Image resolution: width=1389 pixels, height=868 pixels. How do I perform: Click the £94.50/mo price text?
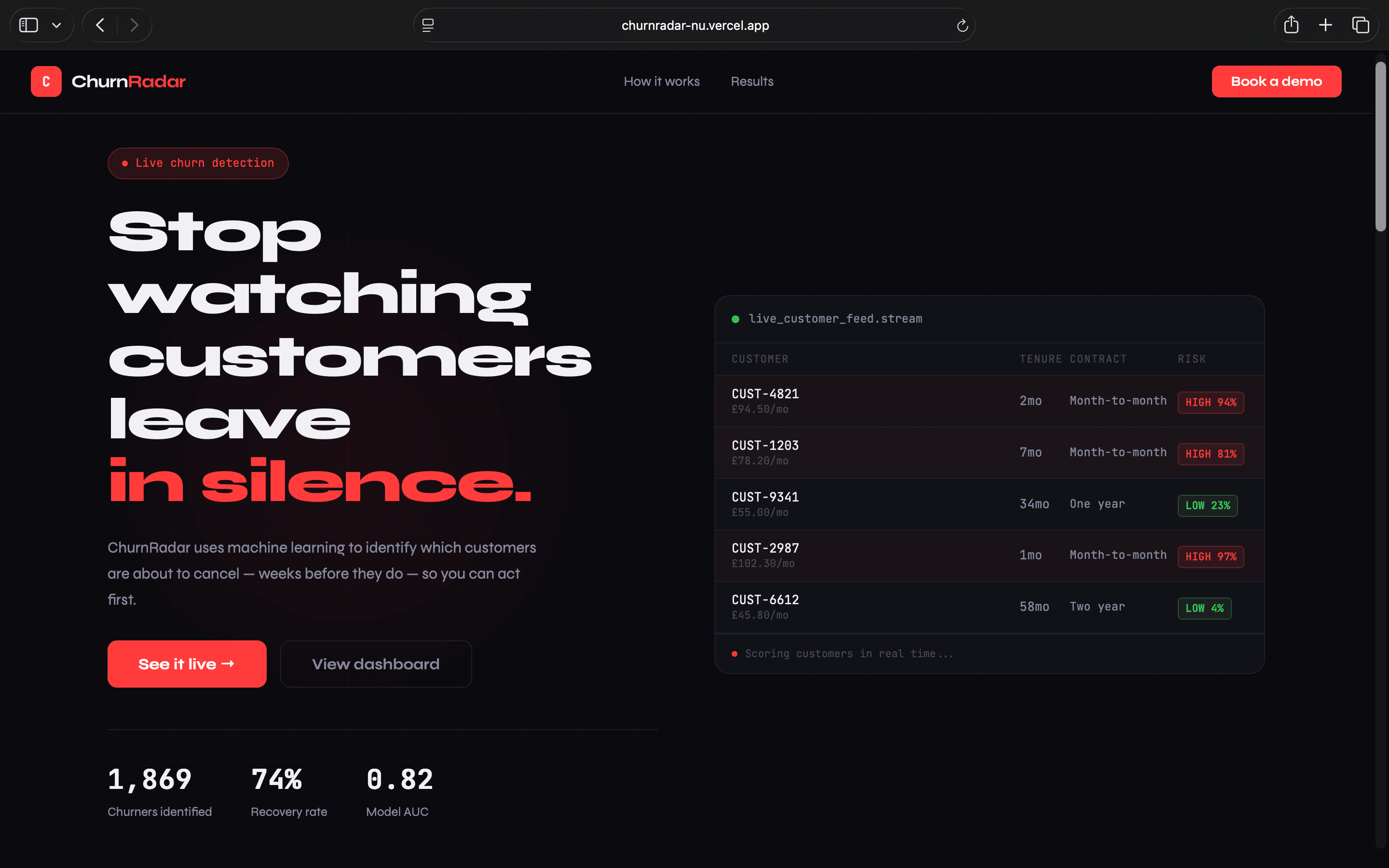tap(760, 409)
